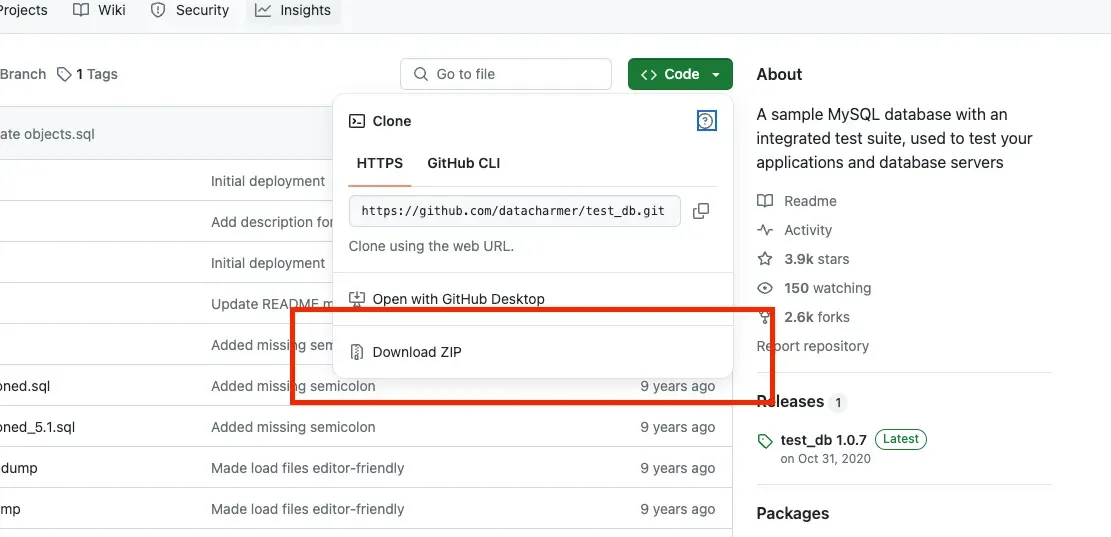This screenshot has height=537, width=1111.
Task: Click the eye icon beside 150 watching
Action: coord(765,288)
